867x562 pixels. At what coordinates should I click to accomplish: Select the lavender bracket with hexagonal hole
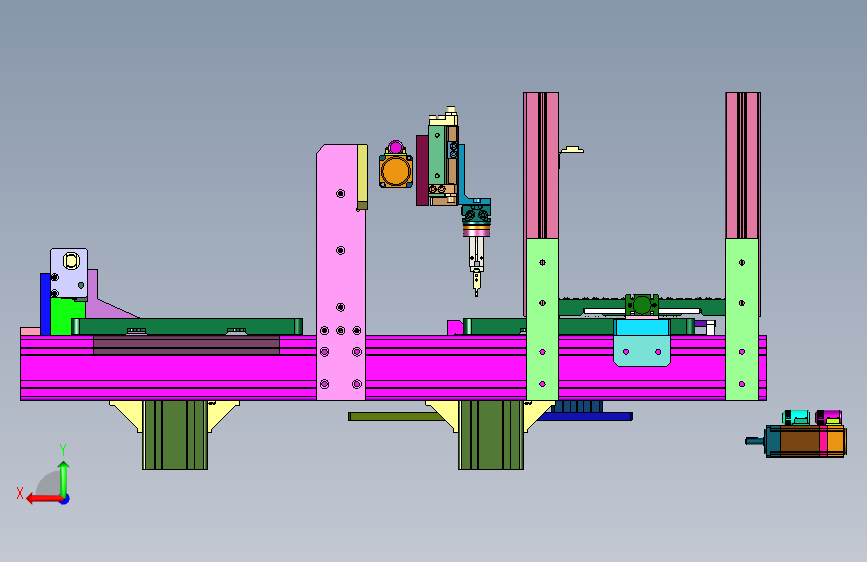click(69, 273)
